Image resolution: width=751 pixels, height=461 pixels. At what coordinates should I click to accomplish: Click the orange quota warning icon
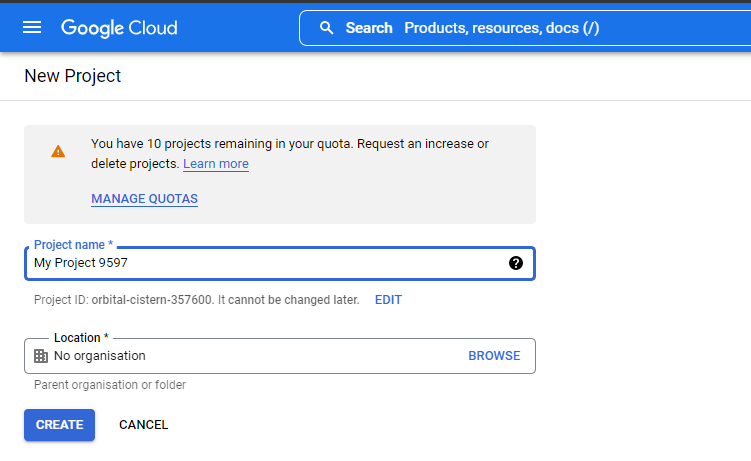point(58,152)
